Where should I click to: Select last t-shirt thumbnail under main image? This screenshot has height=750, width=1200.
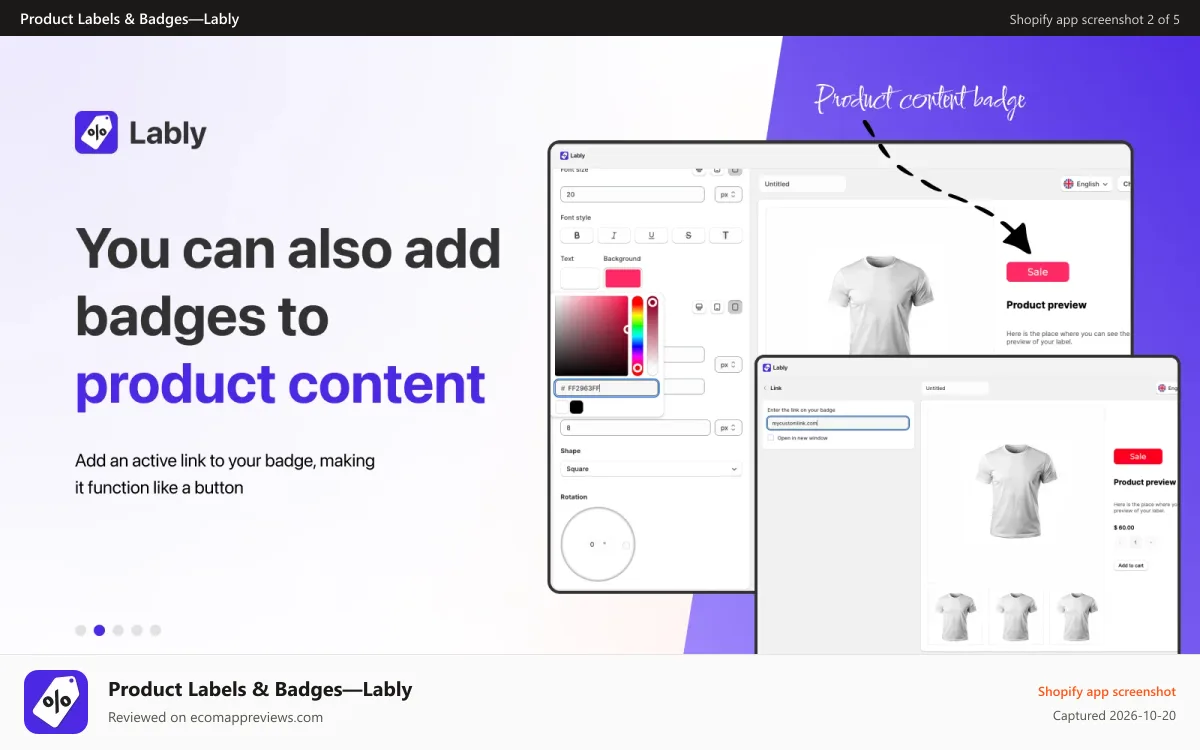[x=1076, y=617]
